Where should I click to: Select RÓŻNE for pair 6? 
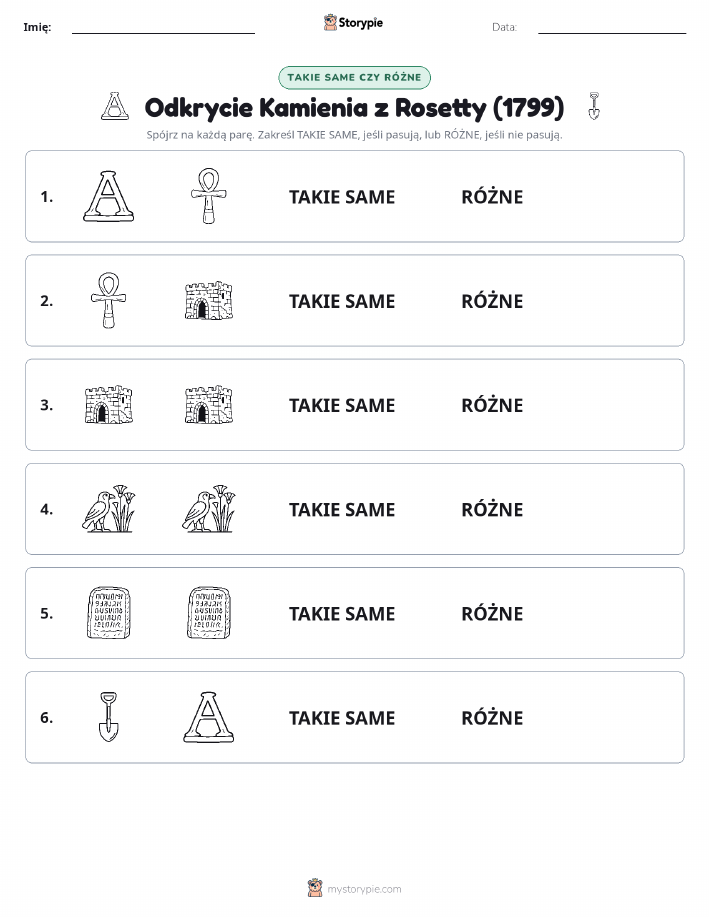coord(493,718)
